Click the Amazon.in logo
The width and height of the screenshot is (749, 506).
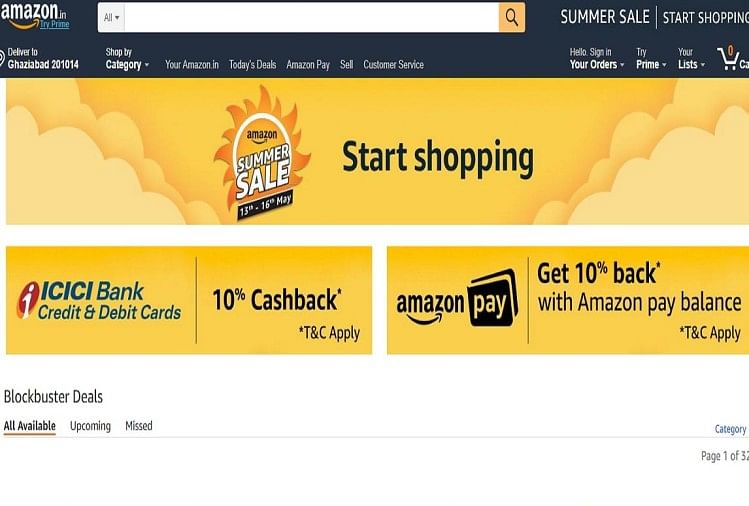point(33,13)
